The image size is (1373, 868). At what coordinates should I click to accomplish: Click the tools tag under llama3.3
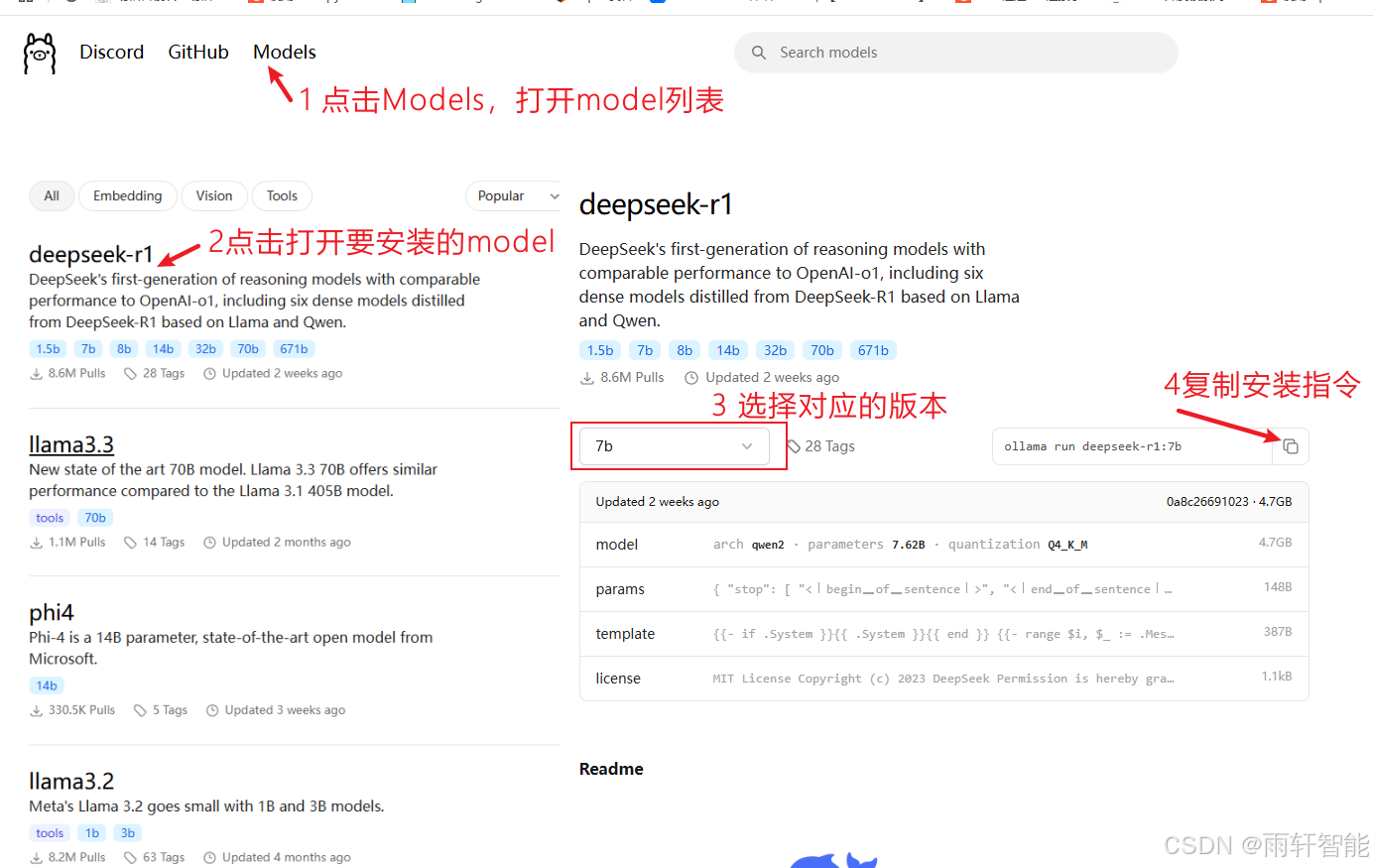(x=50, y=517)
